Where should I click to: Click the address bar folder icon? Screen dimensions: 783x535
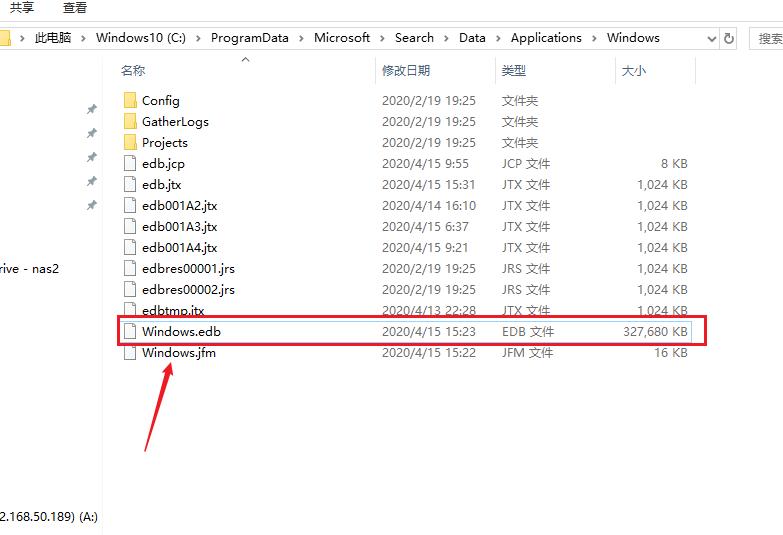[5, 38]
